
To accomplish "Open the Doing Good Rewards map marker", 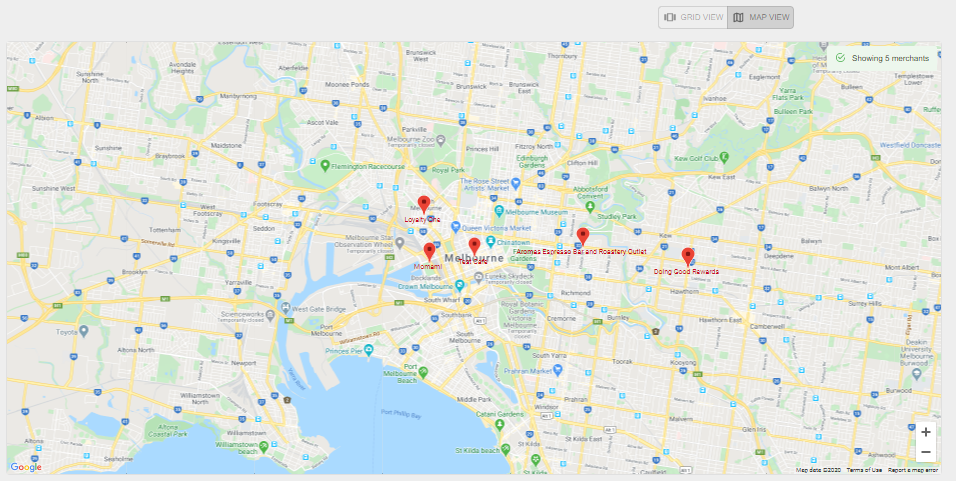I will tap(688, 257).
